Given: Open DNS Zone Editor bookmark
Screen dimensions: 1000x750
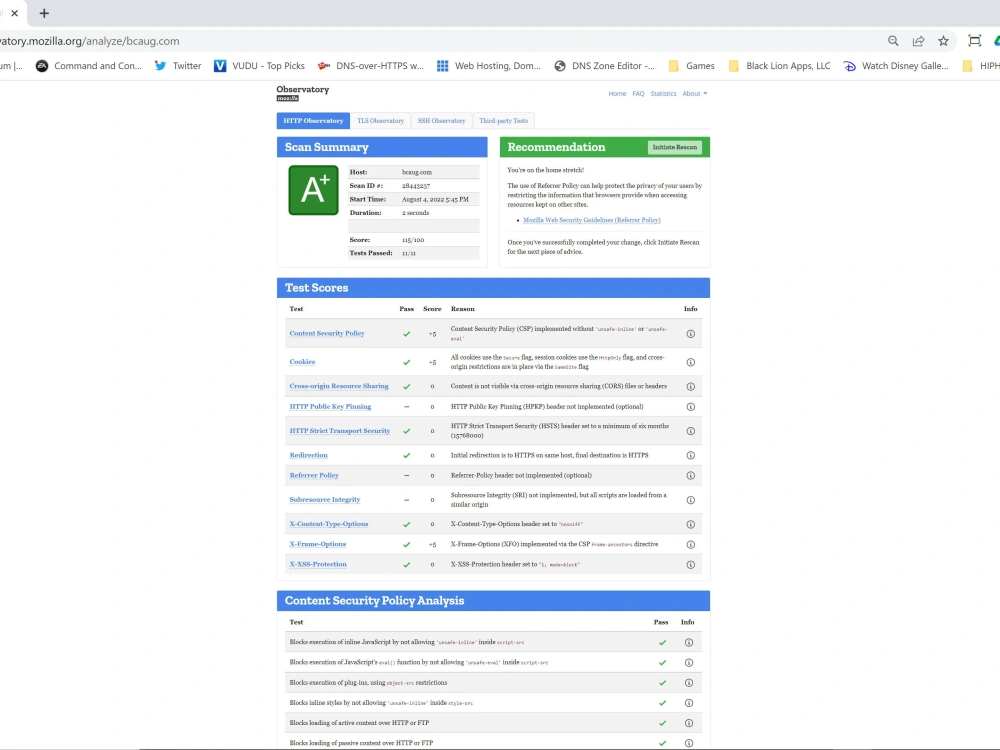Looking at the screenshot, I should coord(604,66).
